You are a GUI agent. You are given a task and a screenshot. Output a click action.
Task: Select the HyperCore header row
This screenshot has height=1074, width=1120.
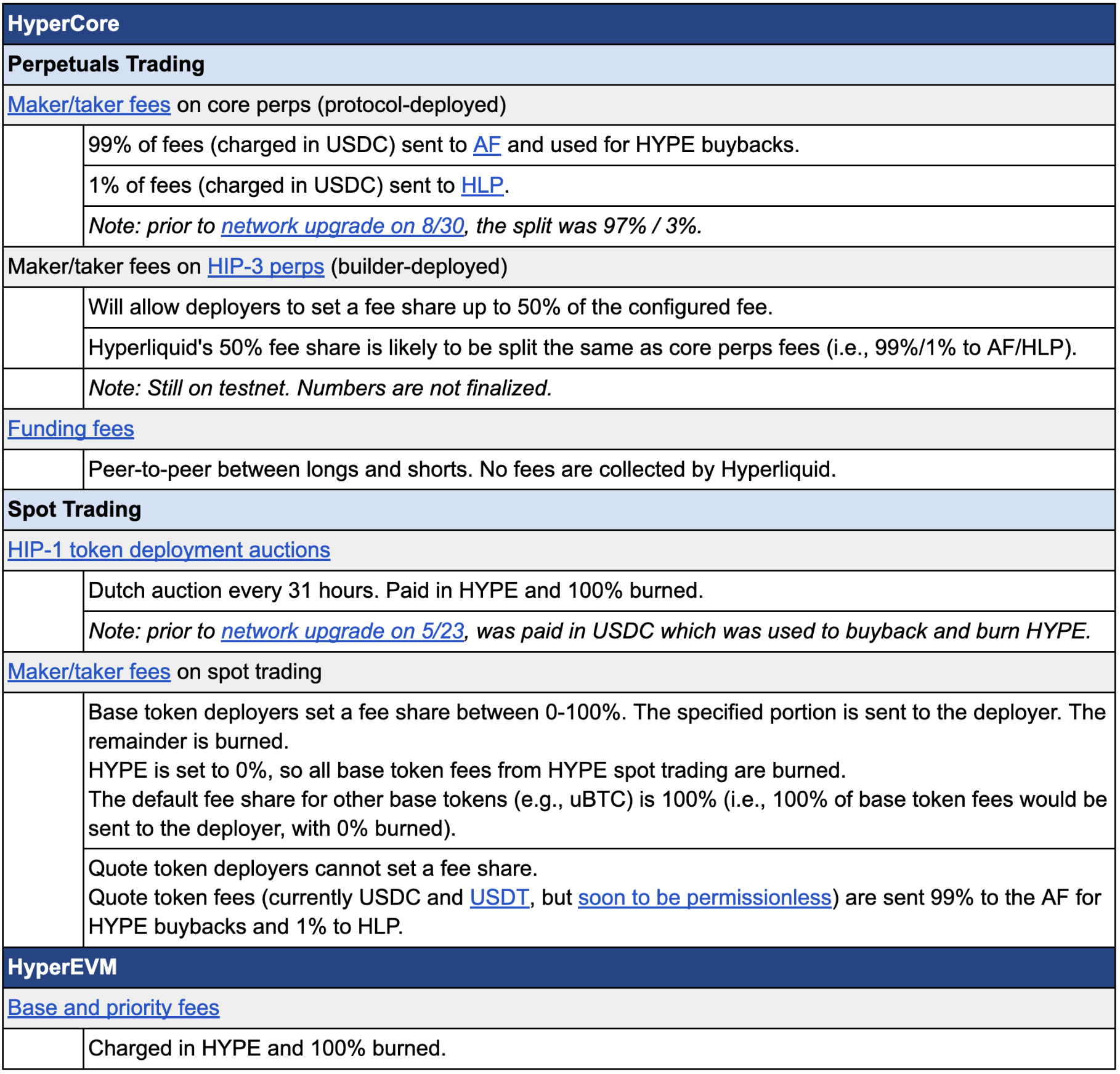(x=559, y=24)
